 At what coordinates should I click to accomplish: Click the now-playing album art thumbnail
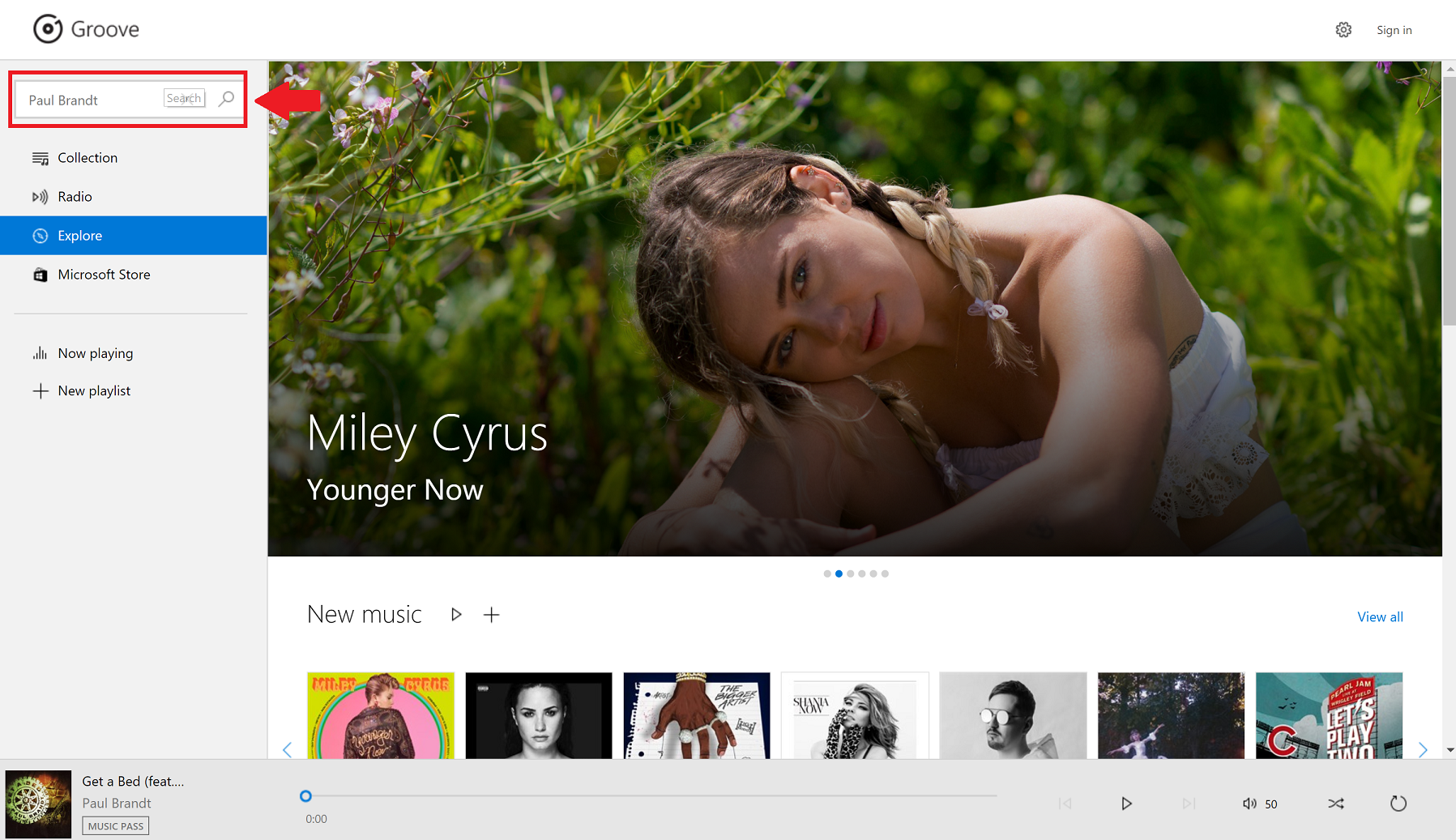point(38,804)
